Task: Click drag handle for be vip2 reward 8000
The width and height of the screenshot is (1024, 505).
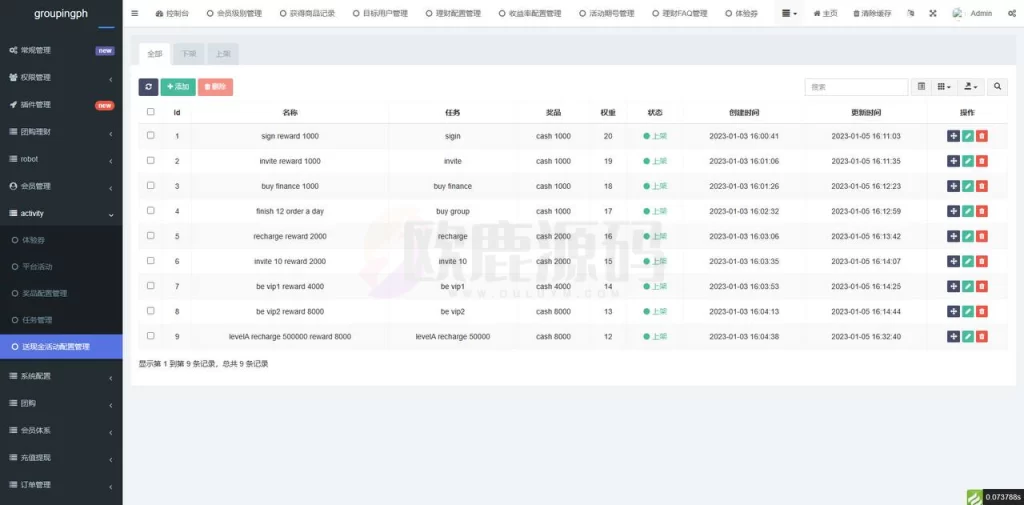Action: pyautogui.click(x=953, y=312)
